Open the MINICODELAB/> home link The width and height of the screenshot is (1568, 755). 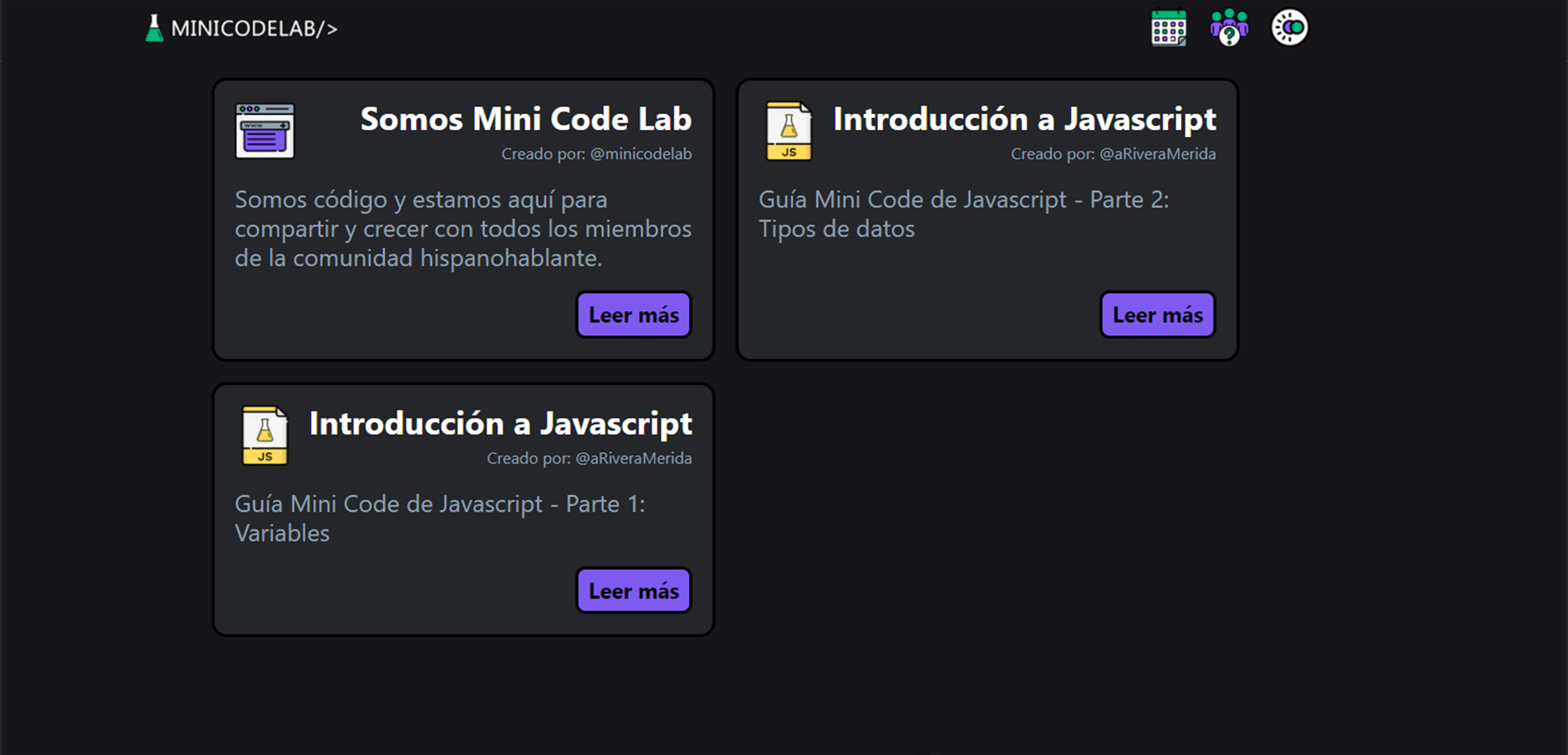coord(242,29)
